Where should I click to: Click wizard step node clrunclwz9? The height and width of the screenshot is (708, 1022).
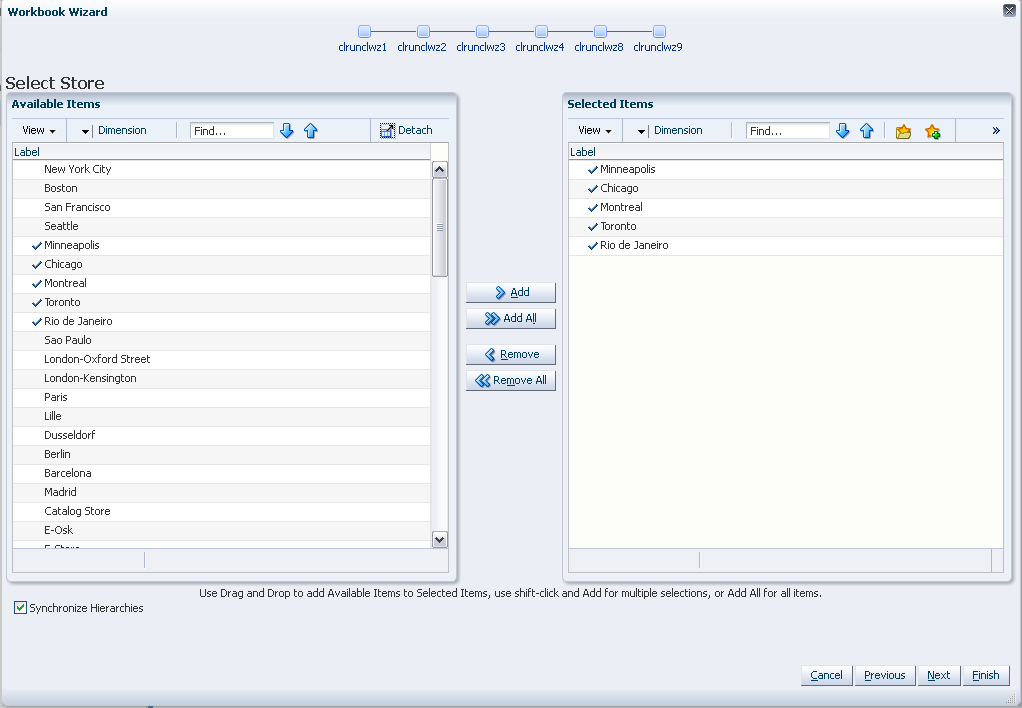[x=659, y=31]
